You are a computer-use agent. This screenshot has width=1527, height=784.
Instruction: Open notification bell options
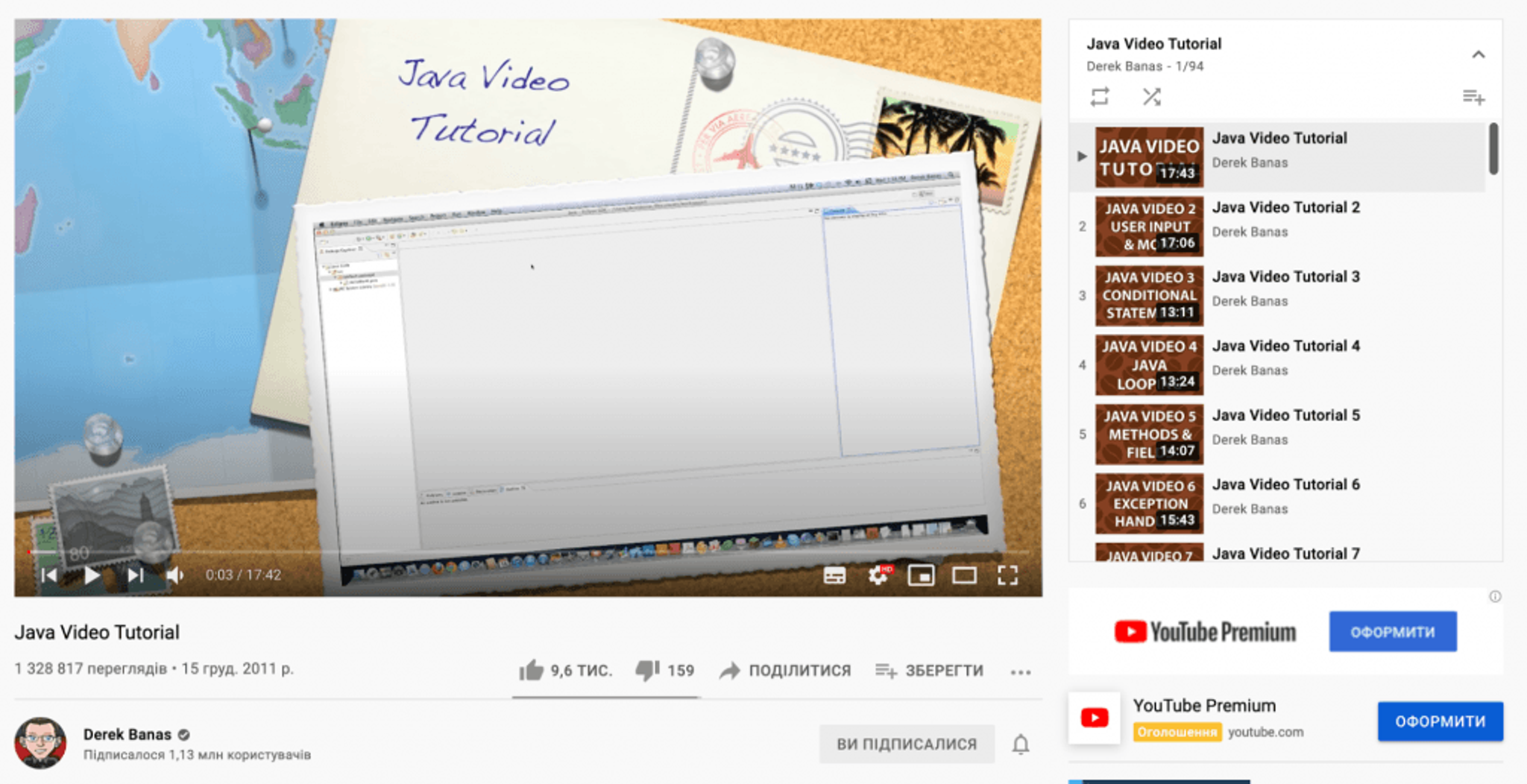[1020, 745]
